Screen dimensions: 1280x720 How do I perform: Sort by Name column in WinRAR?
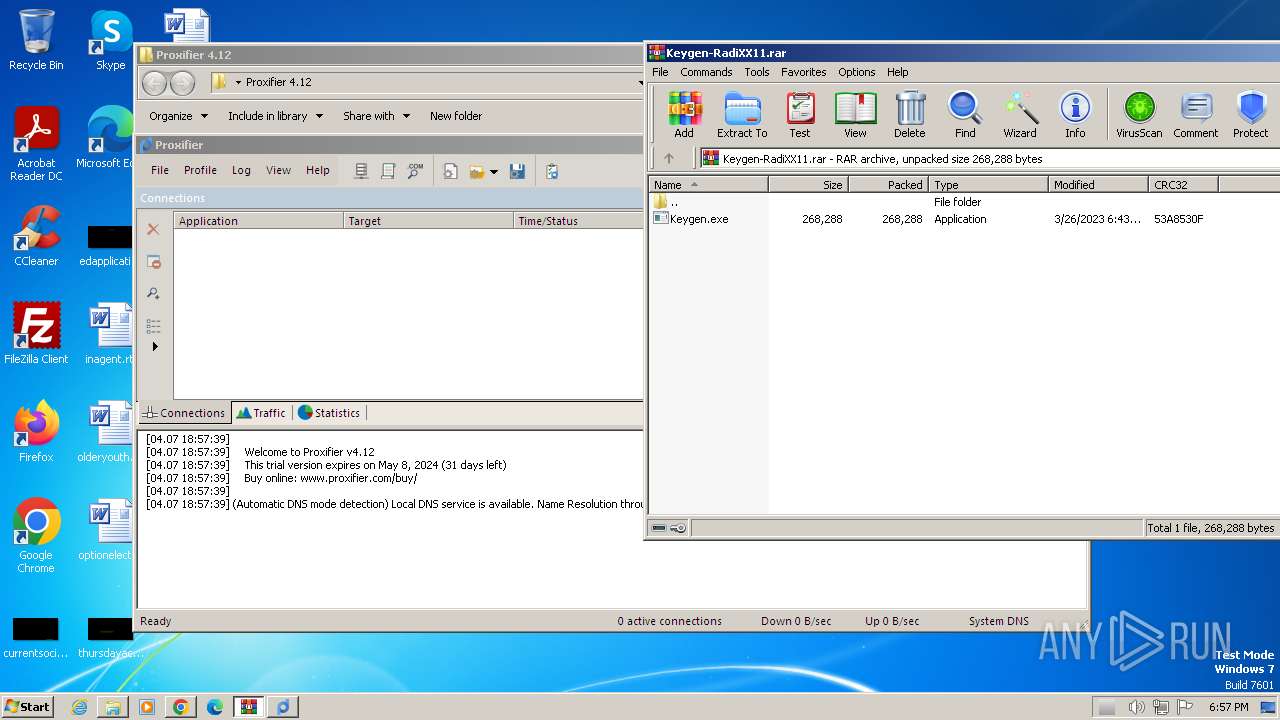(709, 184)
